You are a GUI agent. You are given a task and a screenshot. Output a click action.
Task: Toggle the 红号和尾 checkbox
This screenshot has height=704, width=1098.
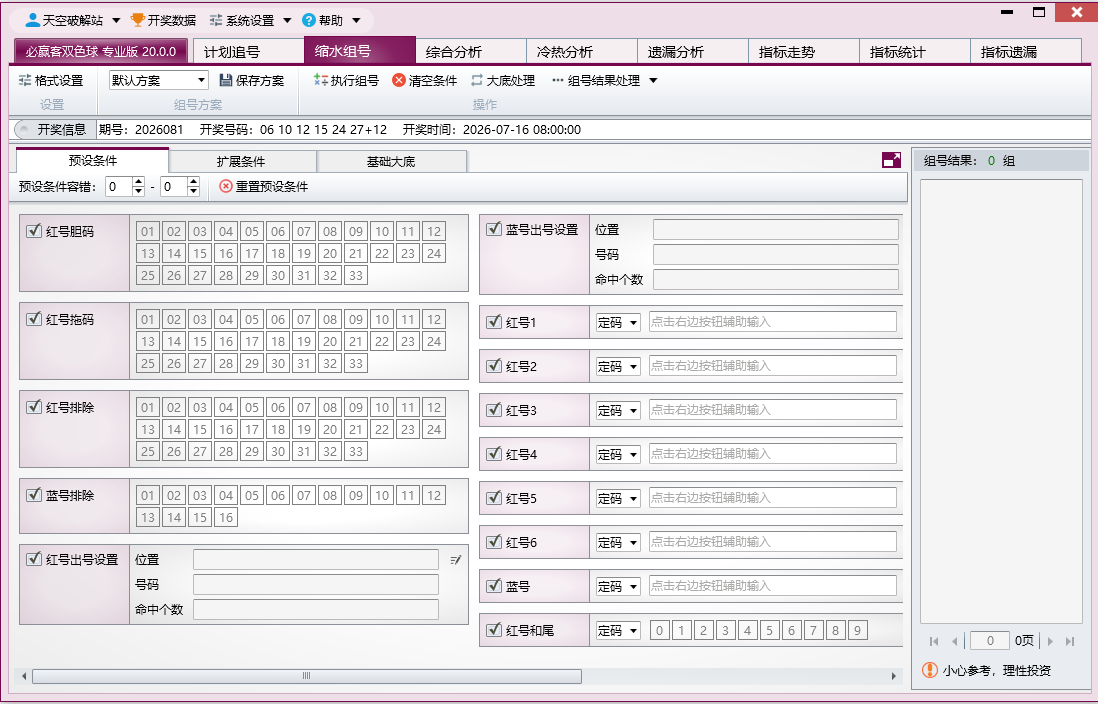coord(494,630)
